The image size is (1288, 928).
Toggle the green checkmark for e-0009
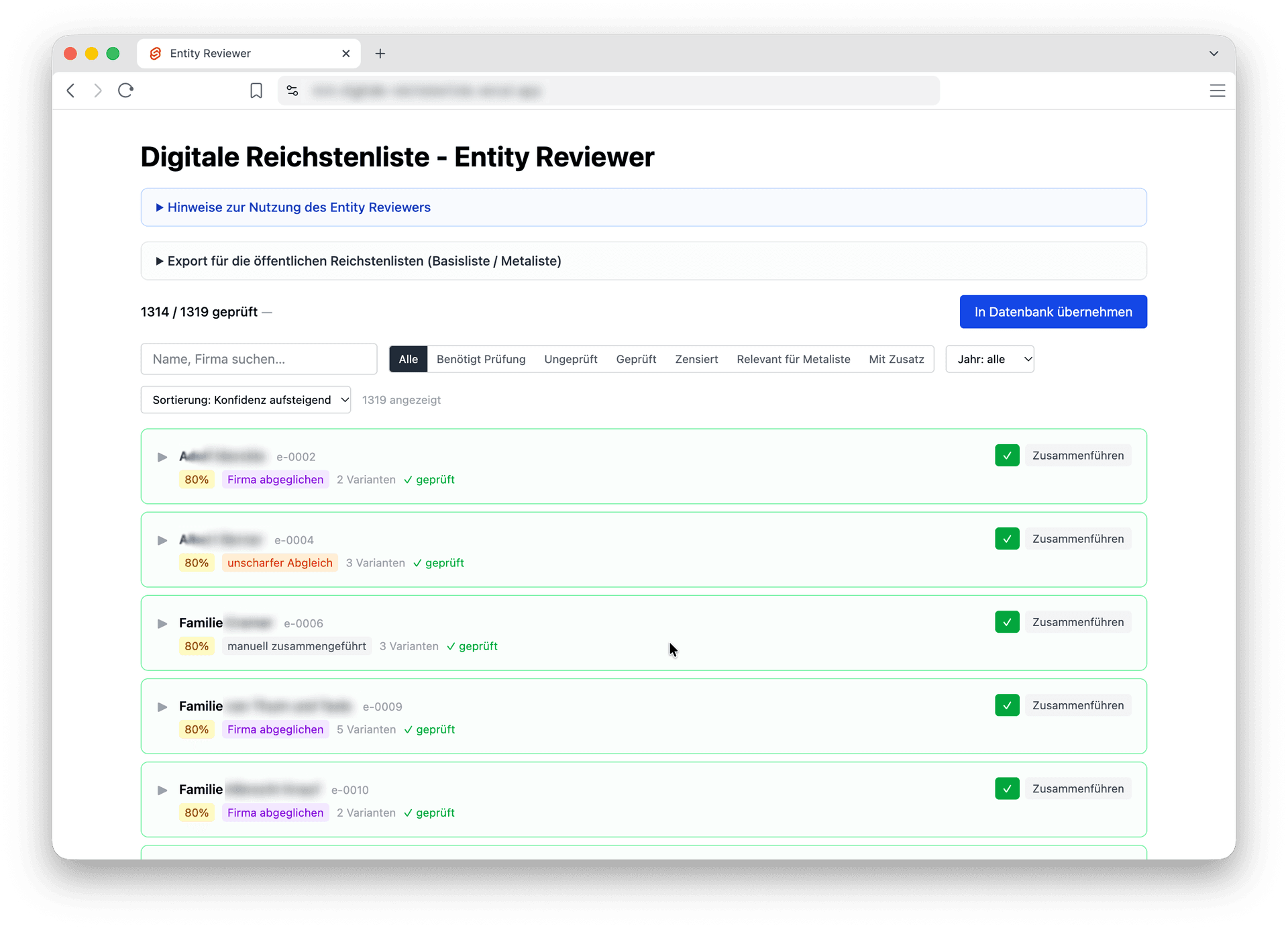(1007, 705)
